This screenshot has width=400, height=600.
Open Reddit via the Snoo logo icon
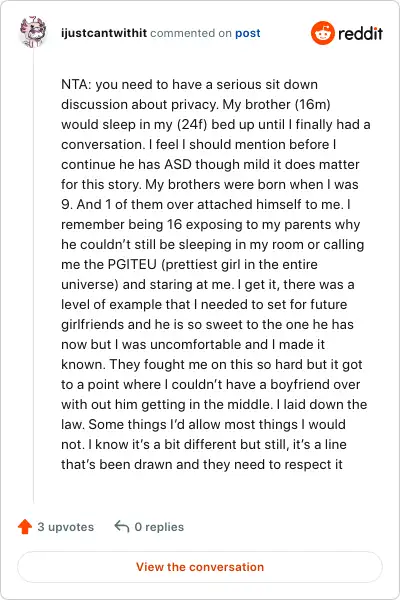pos(322,33)
